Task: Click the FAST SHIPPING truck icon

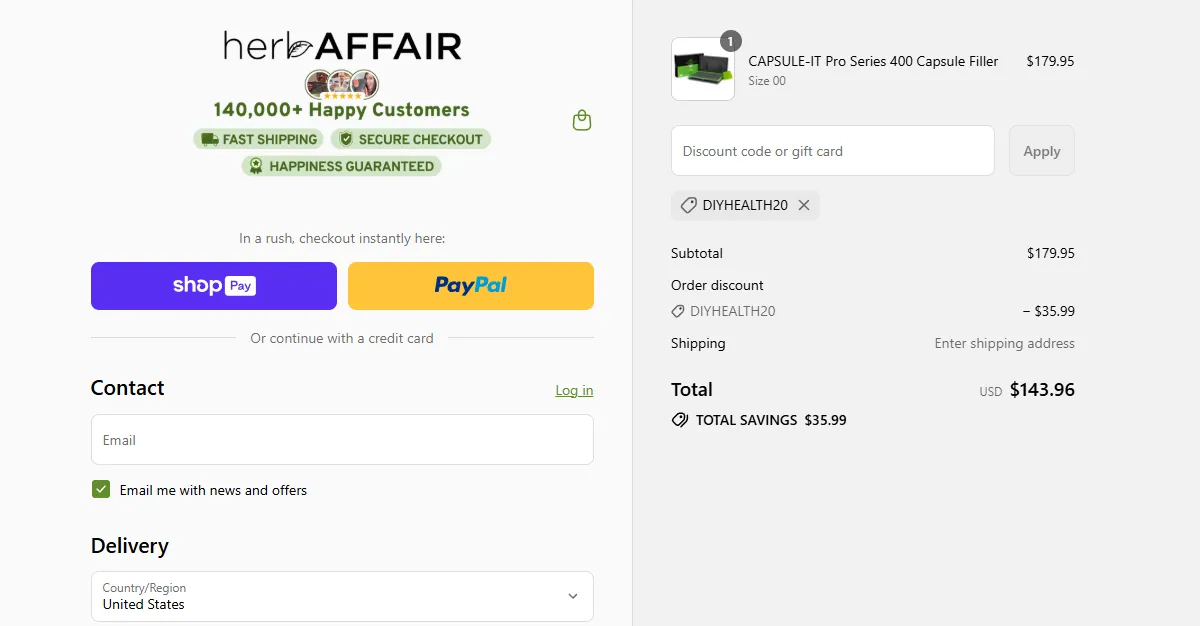Action: click(211, 139)
